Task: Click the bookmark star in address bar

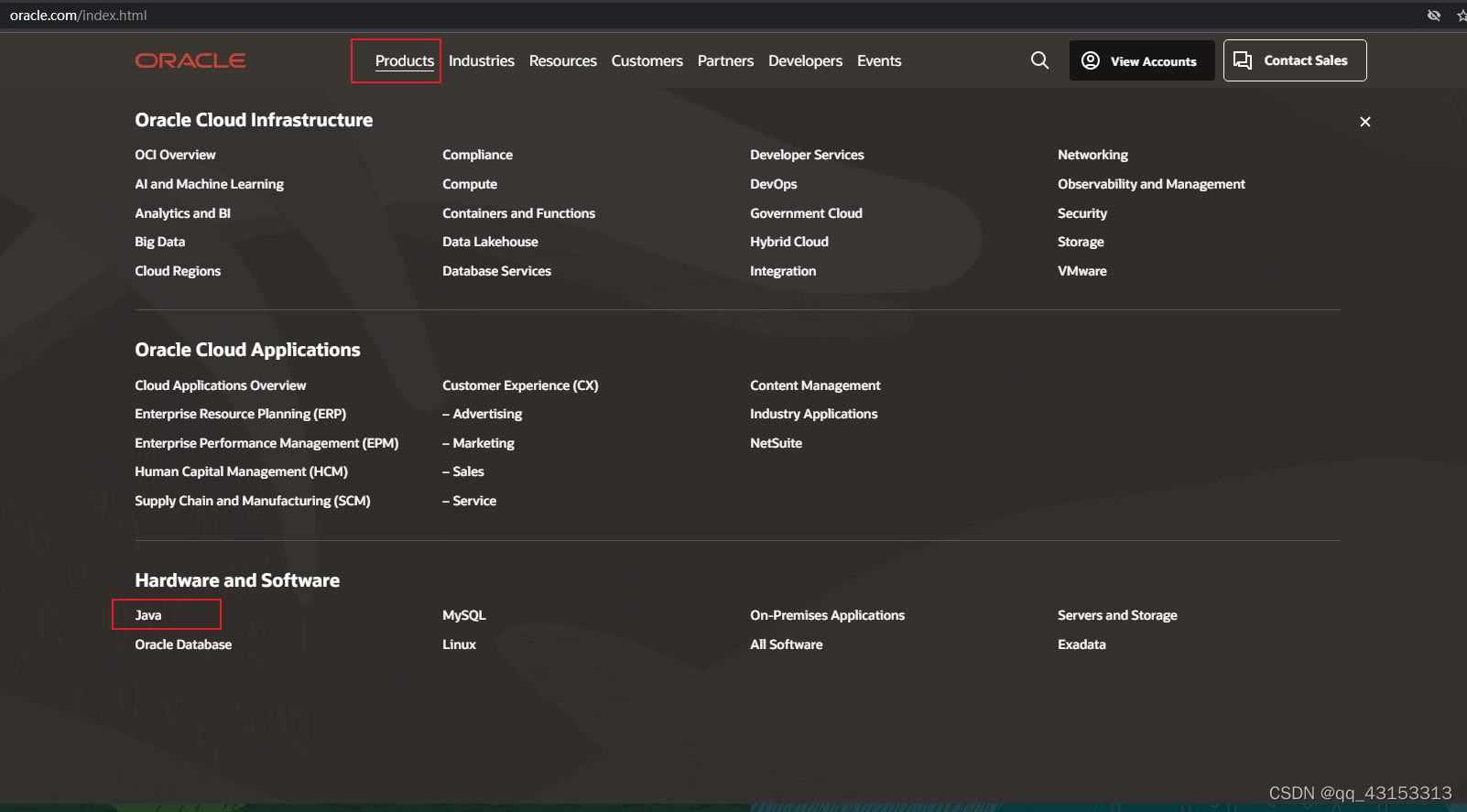Action: click(x=1462, y=16)
